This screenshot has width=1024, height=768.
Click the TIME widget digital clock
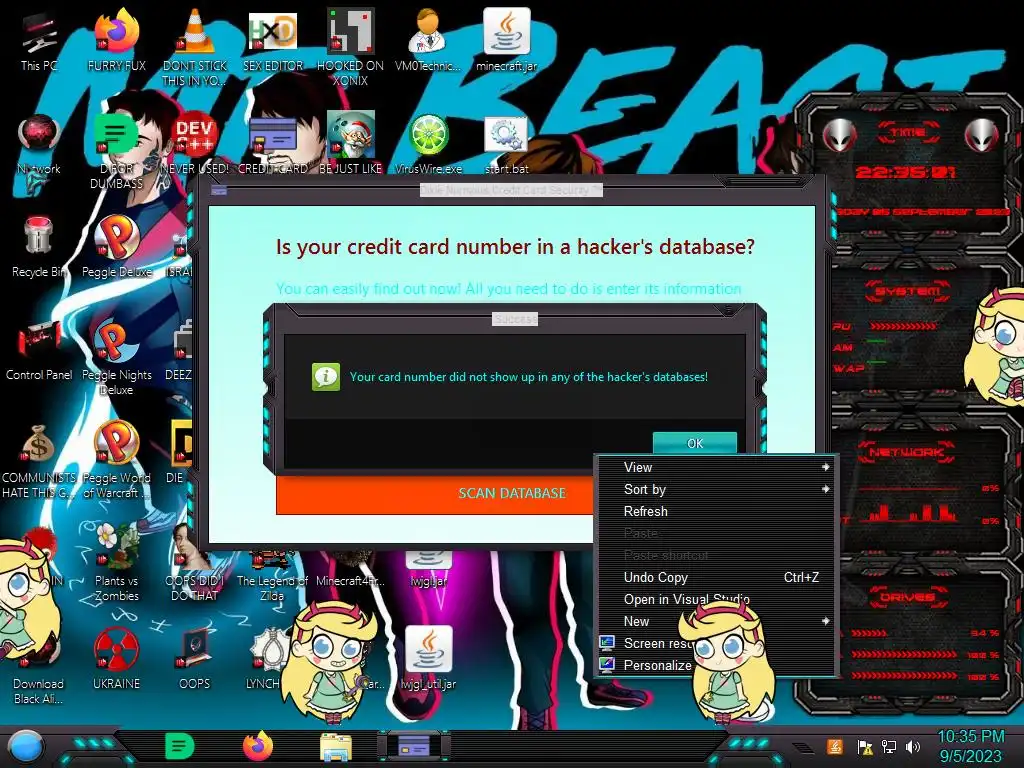click(905, 172)
